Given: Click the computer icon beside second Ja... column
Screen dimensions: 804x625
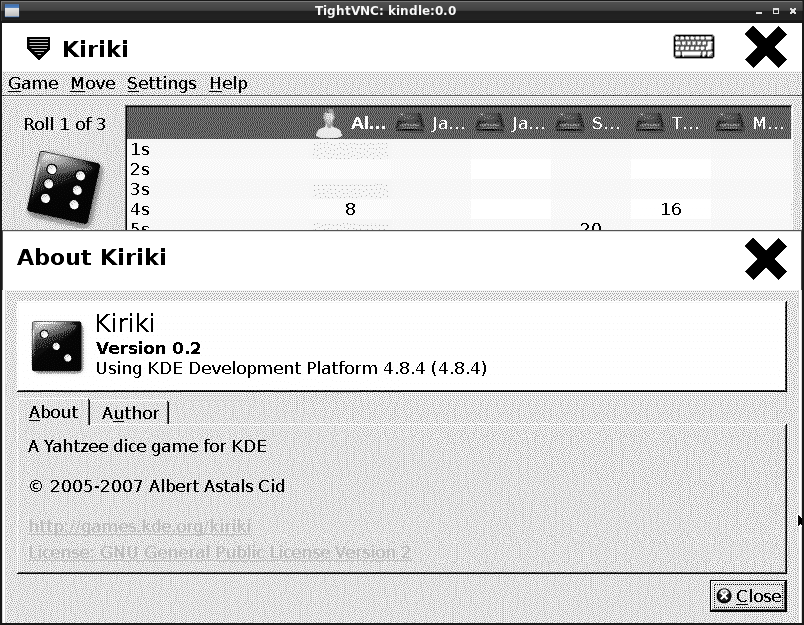Looking at the screenshot, I should click(489, 123).
